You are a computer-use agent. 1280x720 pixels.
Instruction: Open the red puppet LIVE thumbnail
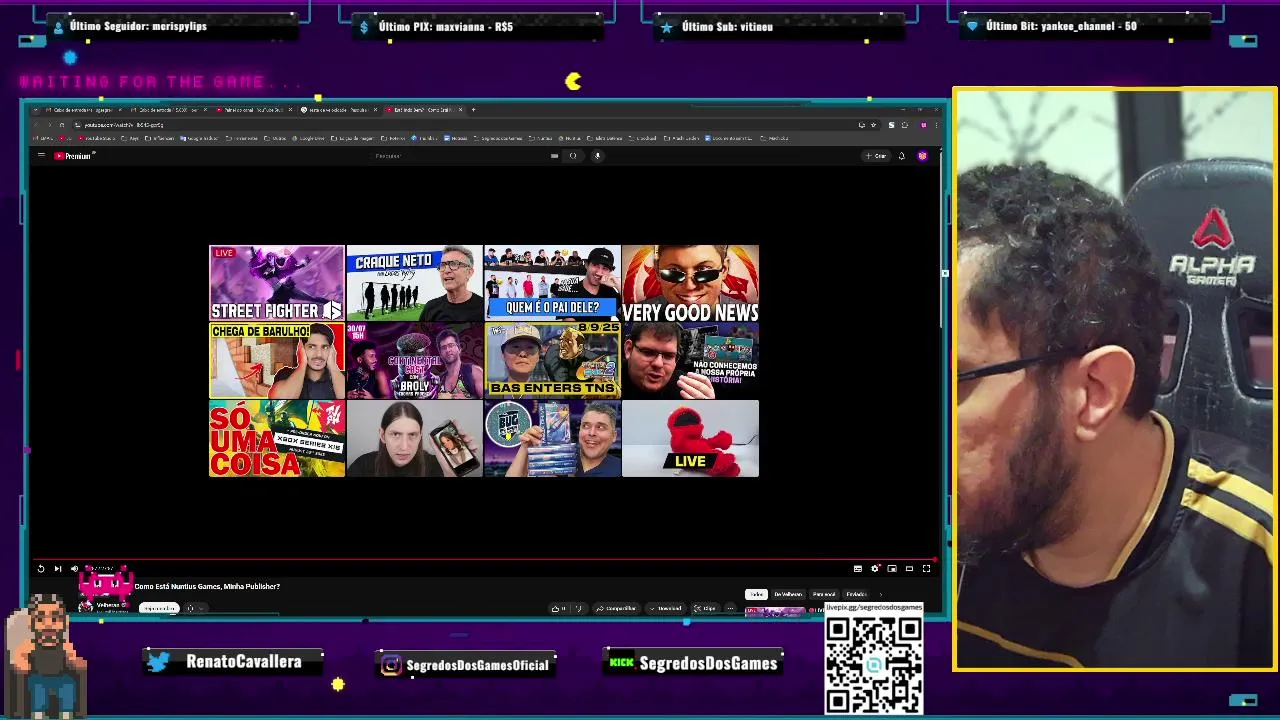coord(690,438)
